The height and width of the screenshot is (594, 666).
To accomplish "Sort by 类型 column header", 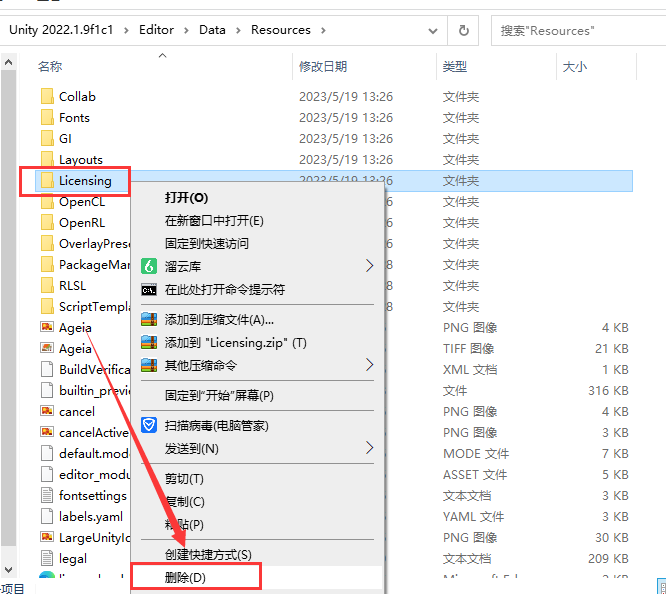I will click(455, 66).
